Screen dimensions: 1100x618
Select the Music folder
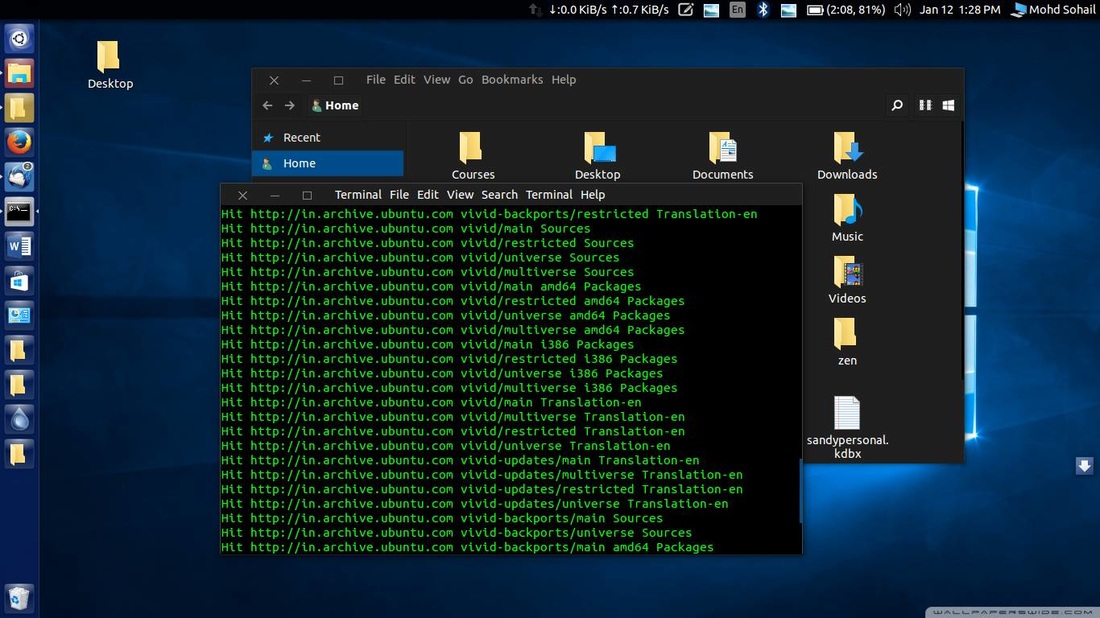click(x=847, y=218)
